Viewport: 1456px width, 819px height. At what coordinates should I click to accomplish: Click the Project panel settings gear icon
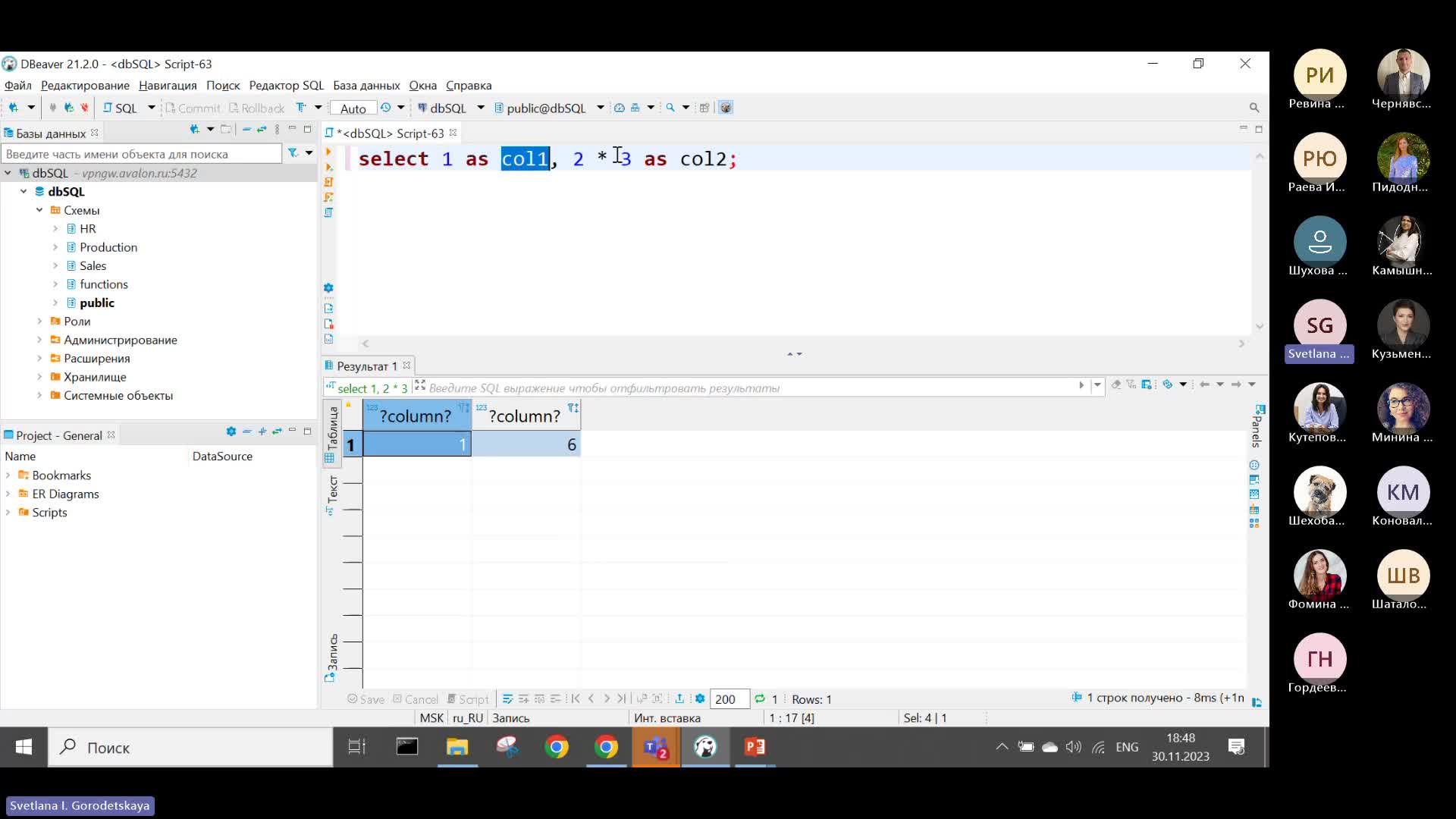tap(231, 431)
